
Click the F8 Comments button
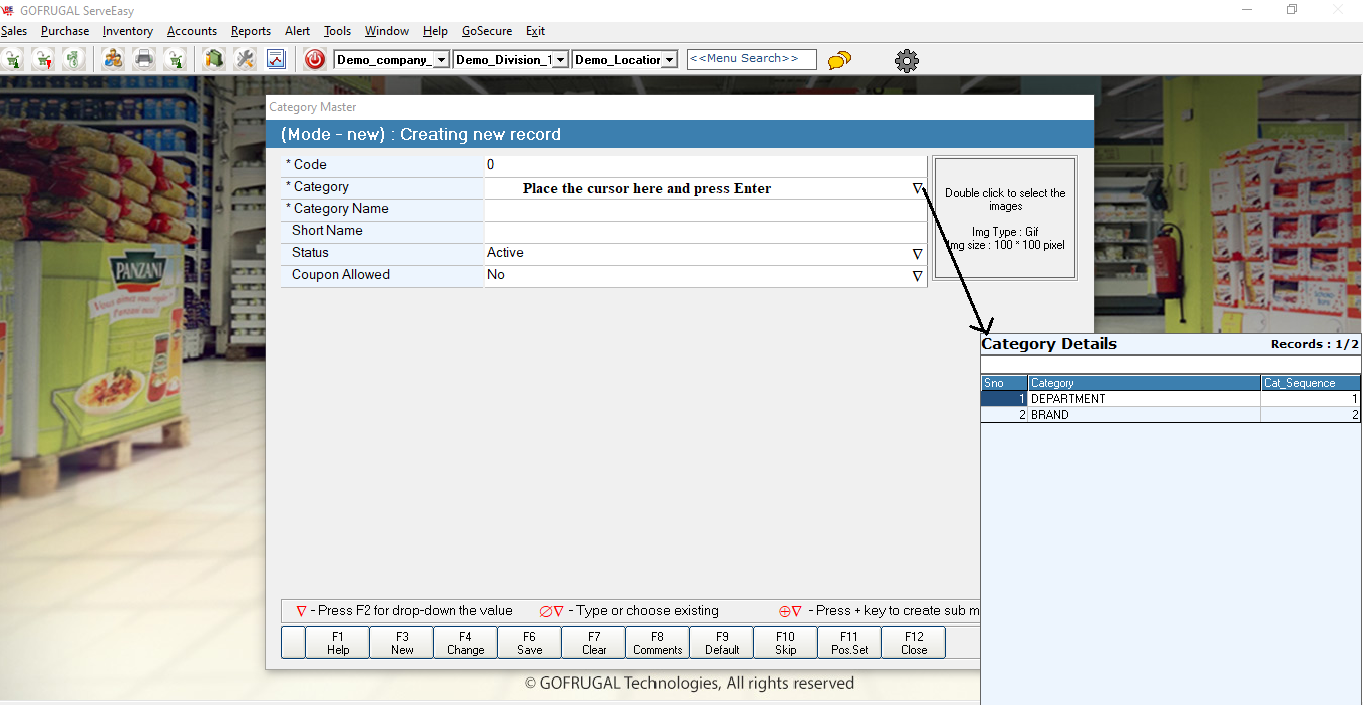(658, 643)
